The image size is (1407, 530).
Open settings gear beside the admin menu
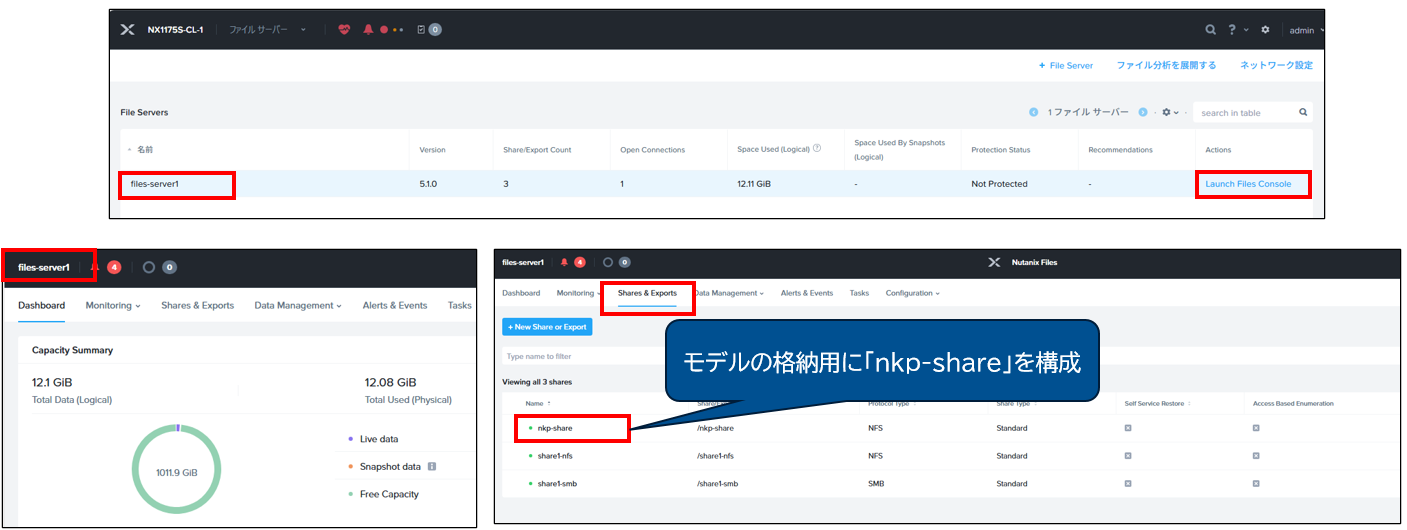pyautogui.click(x=1265, y=30)
